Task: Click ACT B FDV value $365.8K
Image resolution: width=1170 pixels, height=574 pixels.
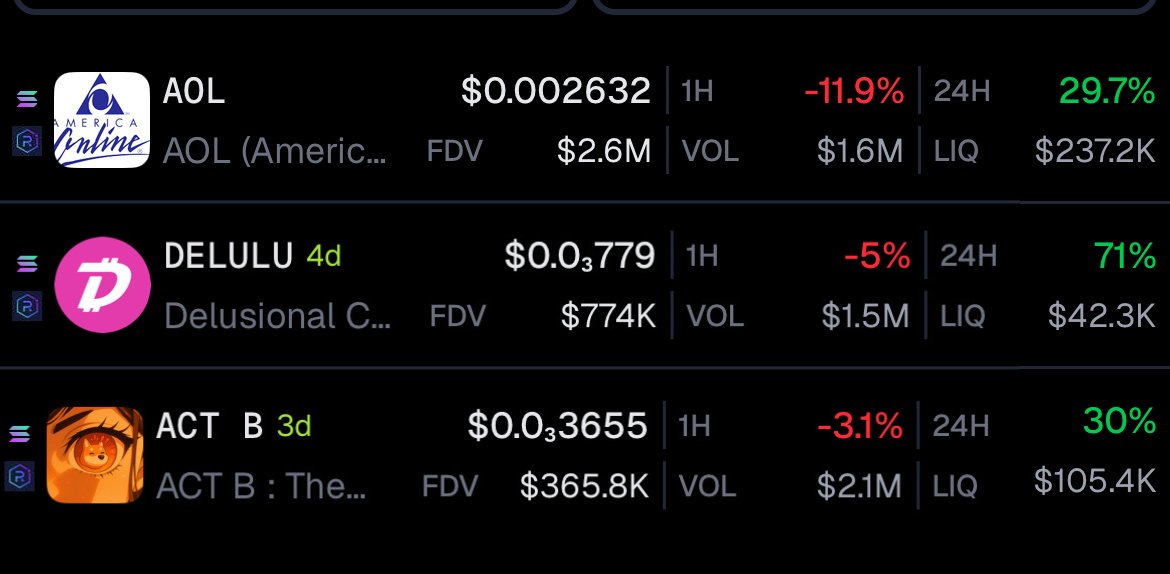Action: click(585, 487)
